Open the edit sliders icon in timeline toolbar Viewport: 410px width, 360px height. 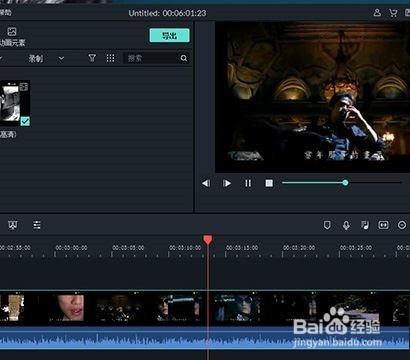click(37, 225)
